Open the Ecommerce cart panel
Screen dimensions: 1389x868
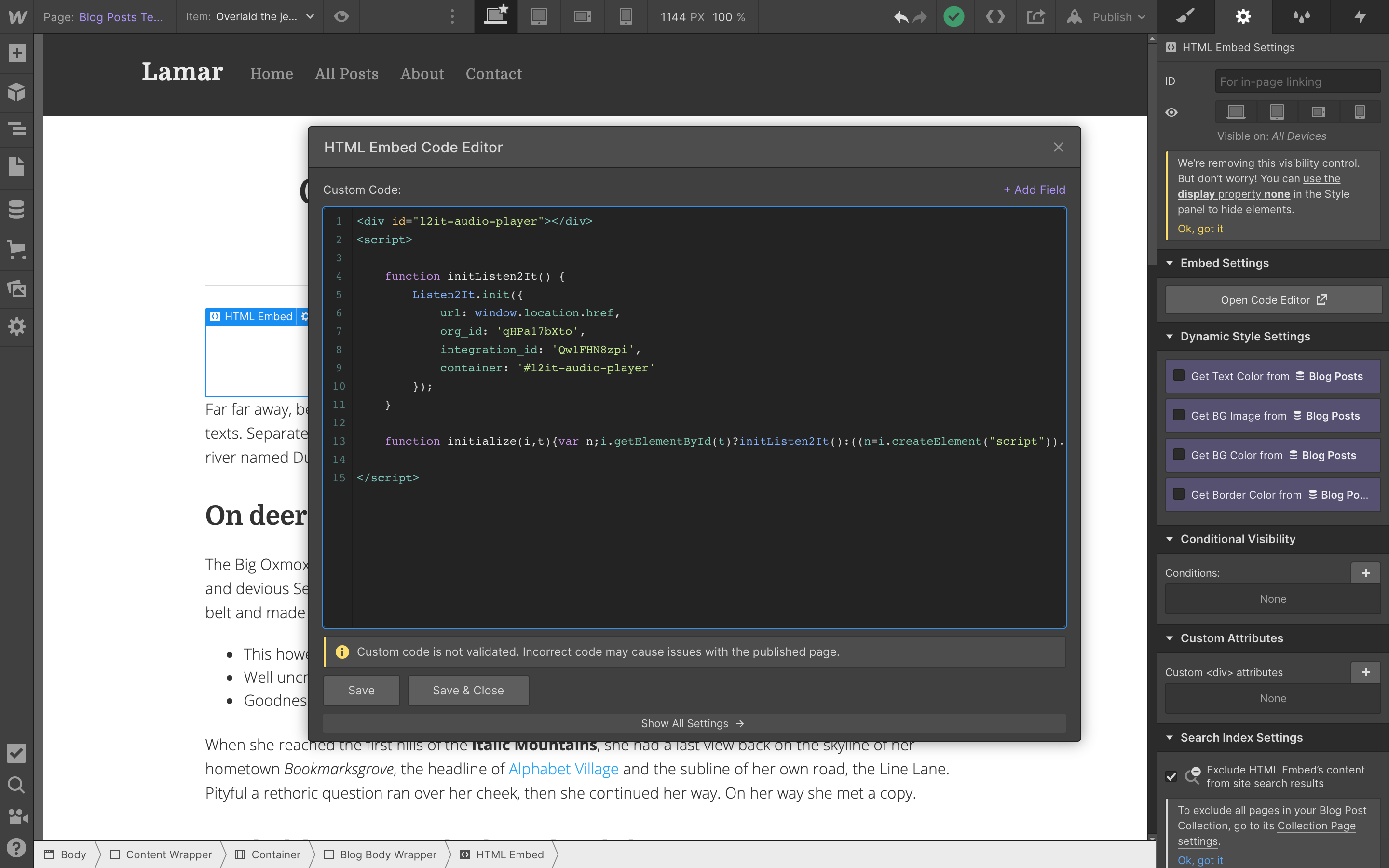tap(17, 249)
